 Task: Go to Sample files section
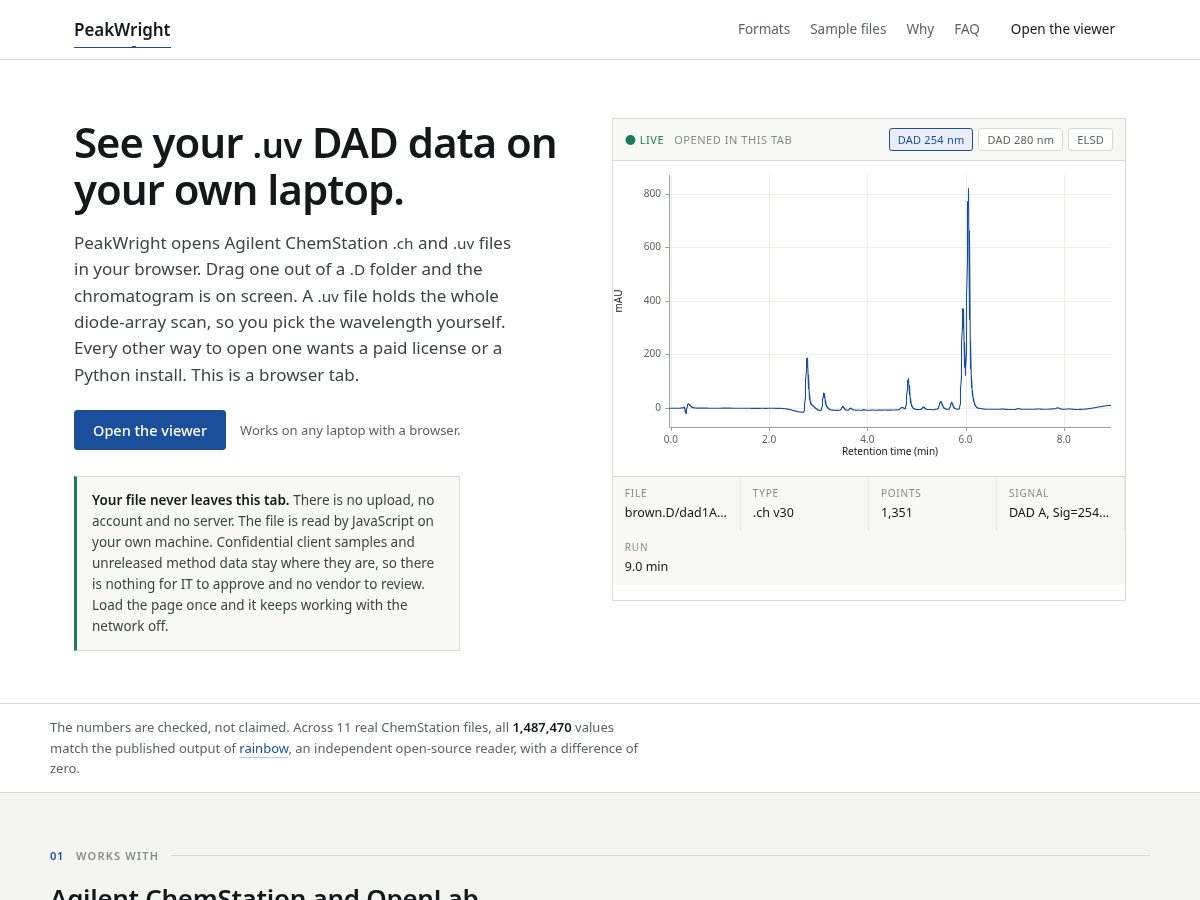[848, 29]
